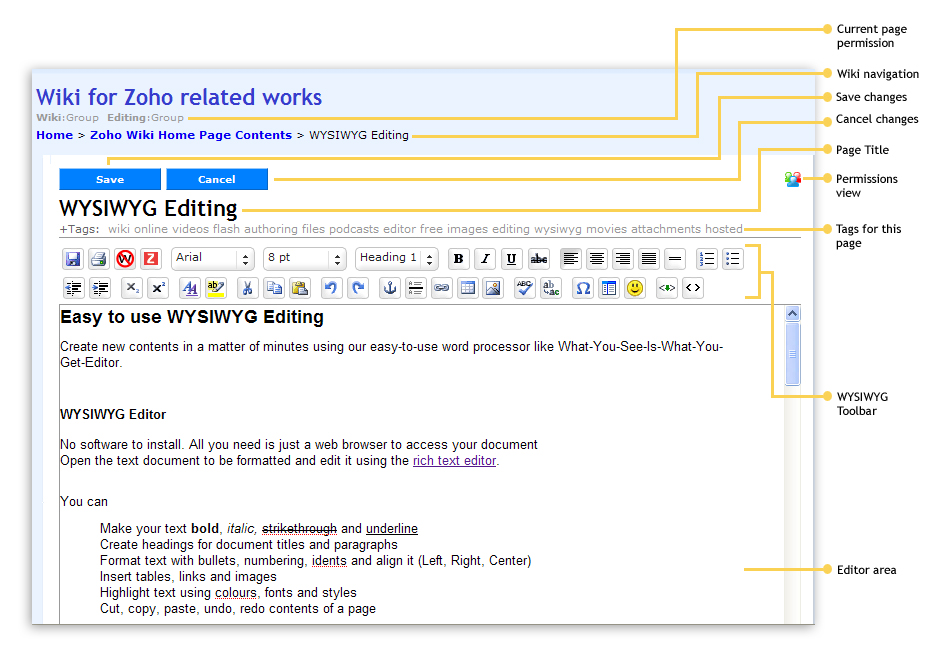Toggle strikethrough formatting
Screen dimensions: 950x656
539,259
